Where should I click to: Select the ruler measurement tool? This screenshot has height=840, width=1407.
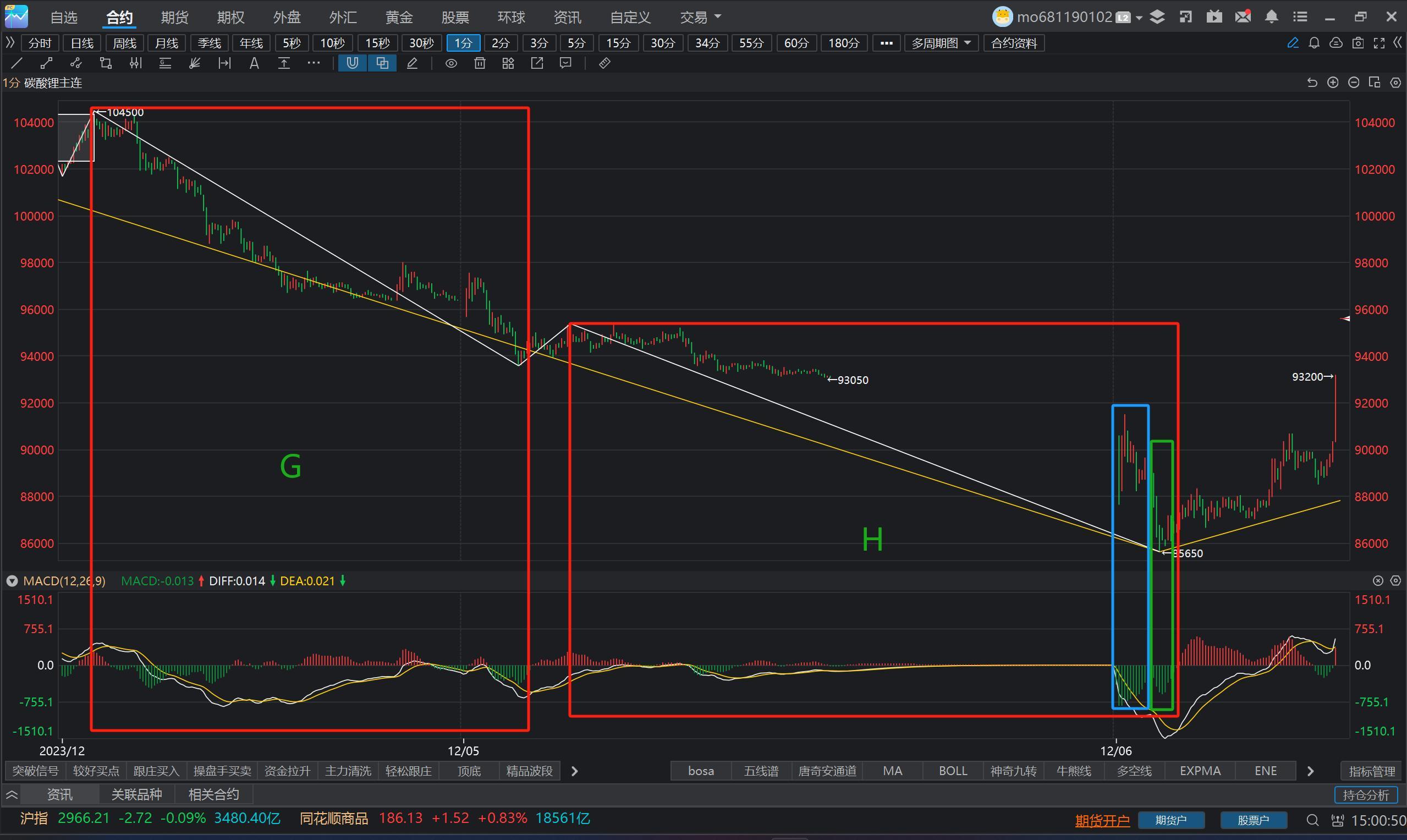[604, 63]
